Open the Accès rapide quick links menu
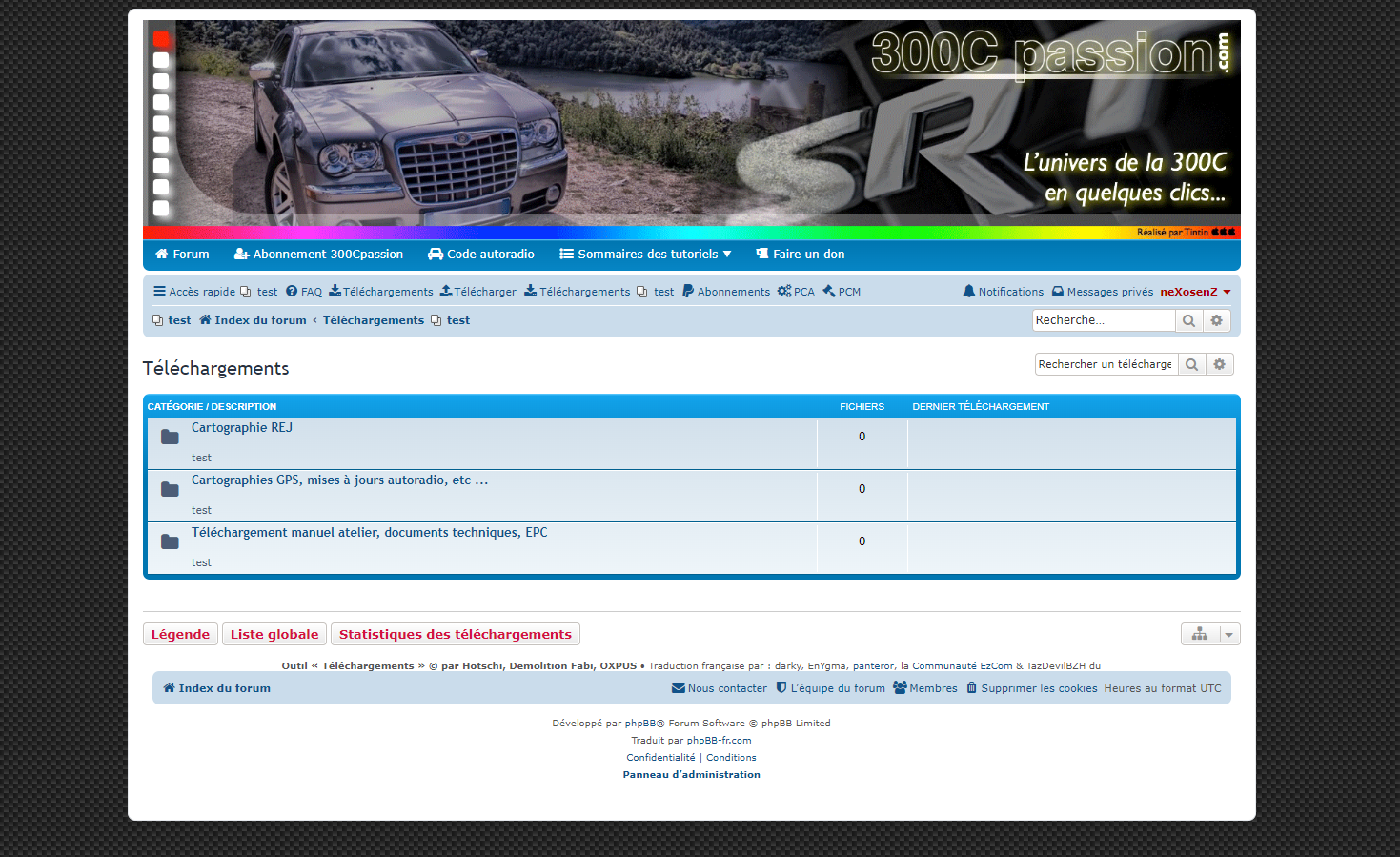Image resolution: width=1400 pixels, height=857 pixels. [x=194, y=292]
